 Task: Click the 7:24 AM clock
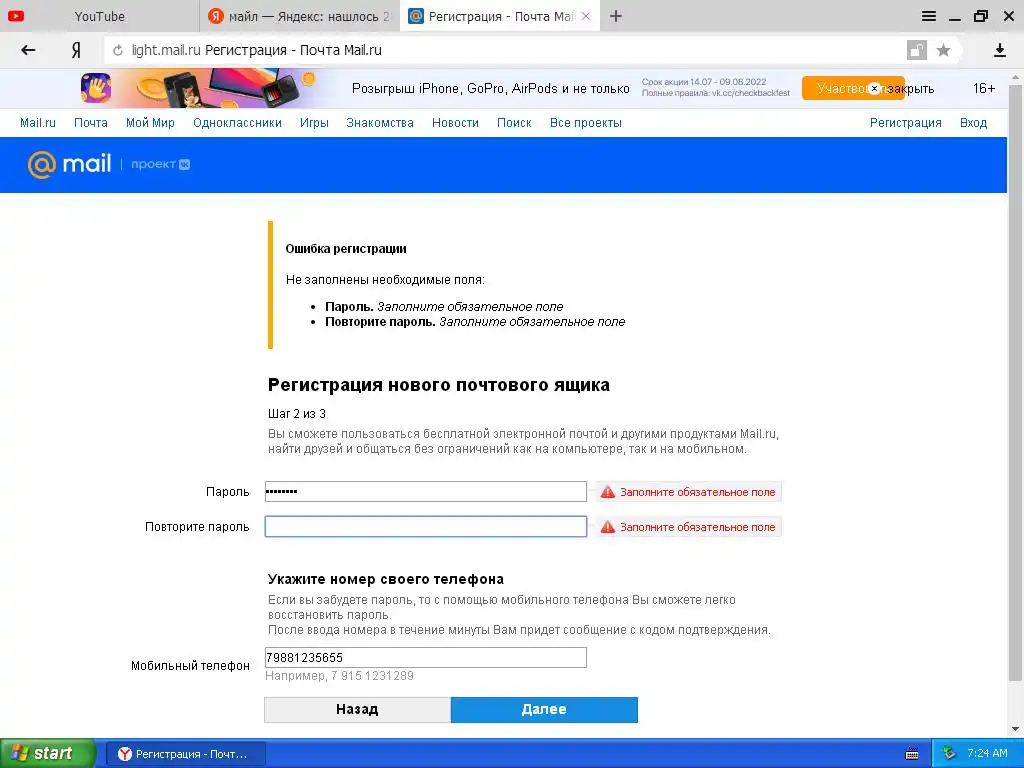pos(987,754)
